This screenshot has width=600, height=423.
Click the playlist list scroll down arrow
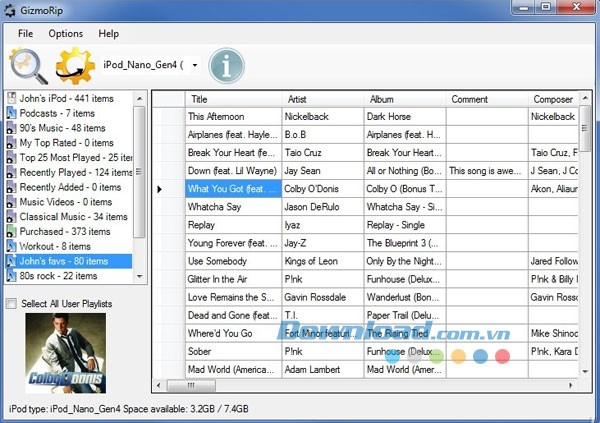tap(140, 276)
